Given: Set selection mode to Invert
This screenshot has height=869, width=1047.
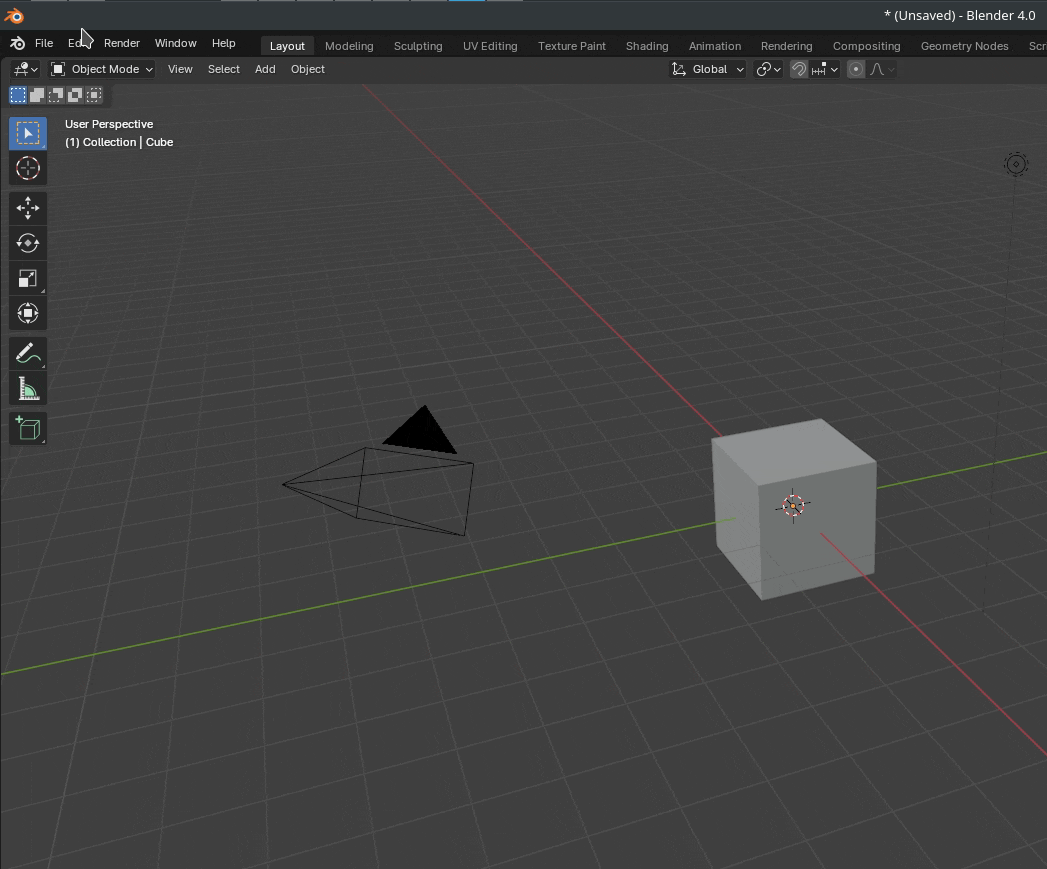Looking at the screenshot, I should pyautogui.click(x=75, y=95).
